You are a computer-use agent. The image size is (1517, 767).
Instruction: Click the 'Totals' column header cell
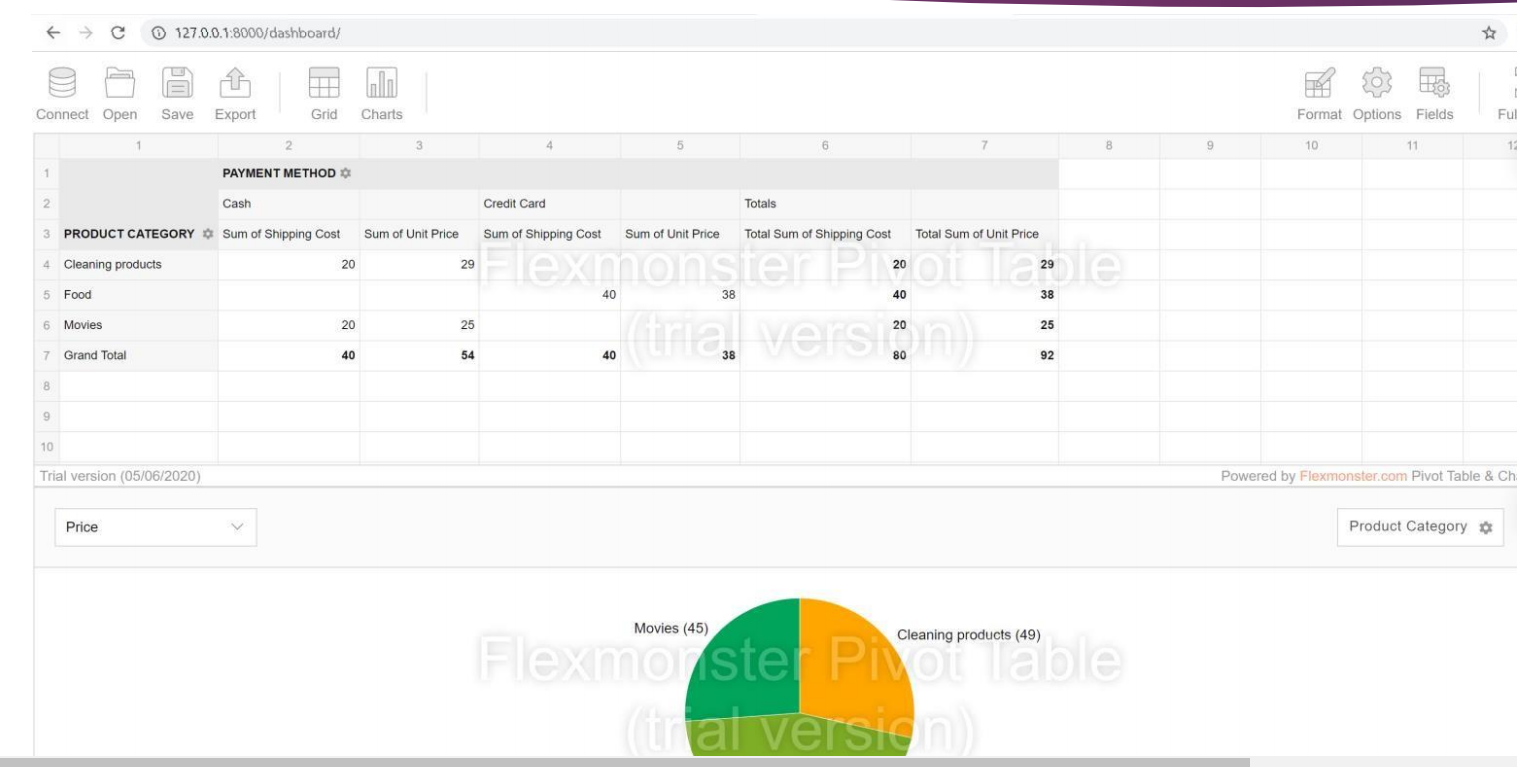coord(825,204)
